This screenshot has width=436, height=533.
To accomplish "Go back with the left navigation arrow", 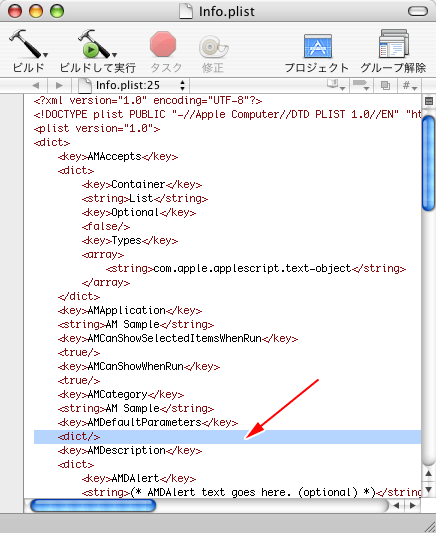I will pos(35,85).
